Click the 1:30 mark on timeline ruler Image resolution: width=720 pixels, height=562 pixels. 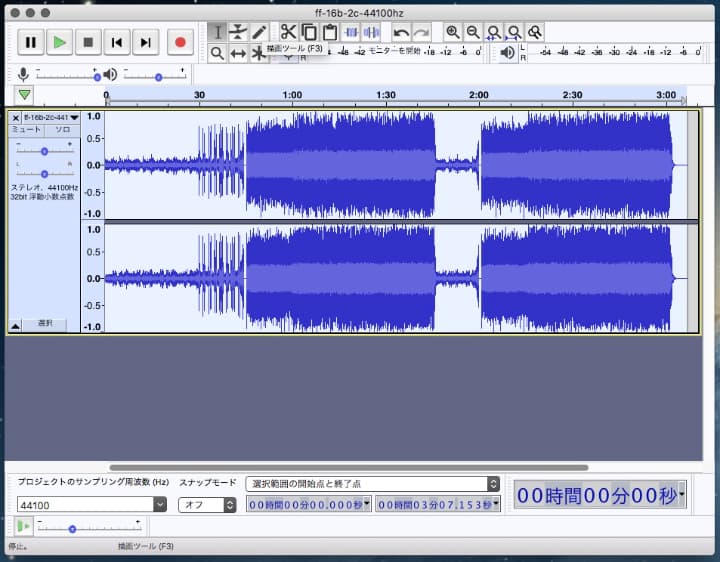[385, 97]
